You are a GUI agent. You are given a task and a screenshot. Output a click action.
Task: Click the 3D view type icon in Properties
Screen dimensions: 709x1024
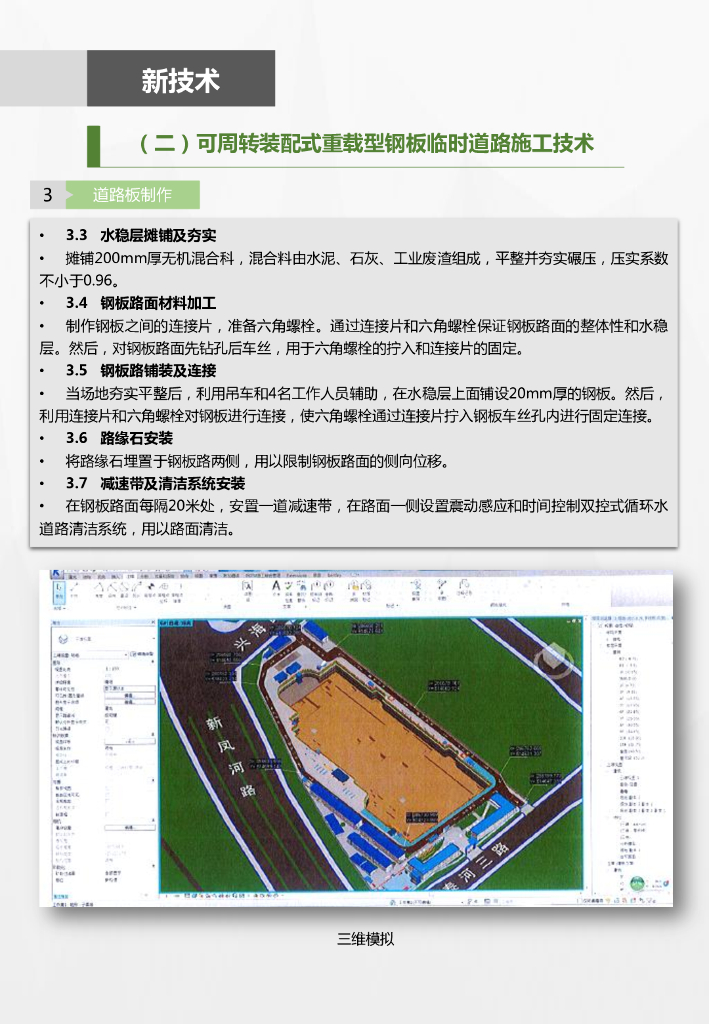pos(63,639)
